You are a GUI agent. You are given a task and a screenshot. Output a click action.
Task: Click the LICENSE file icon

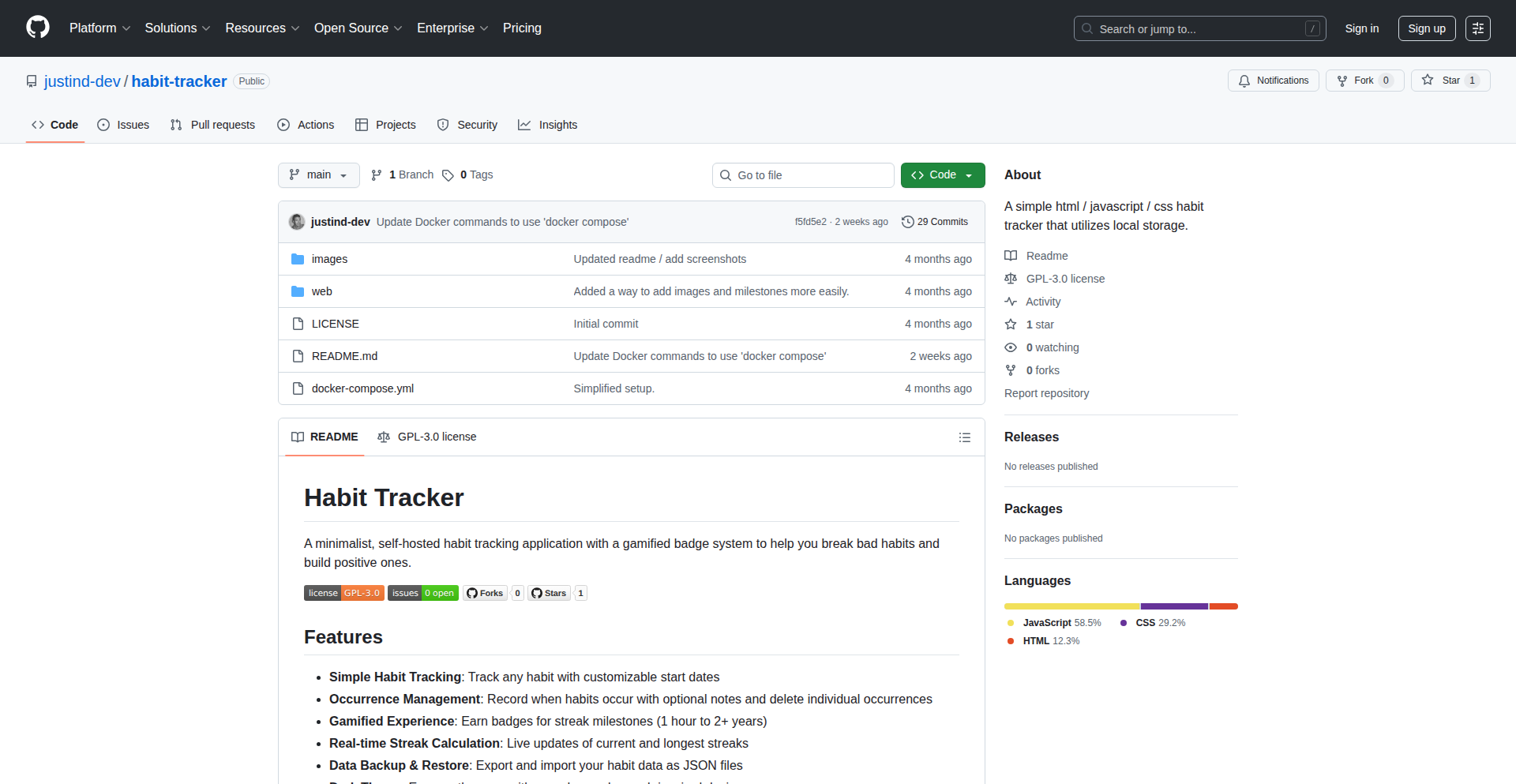tap(298, 324)
